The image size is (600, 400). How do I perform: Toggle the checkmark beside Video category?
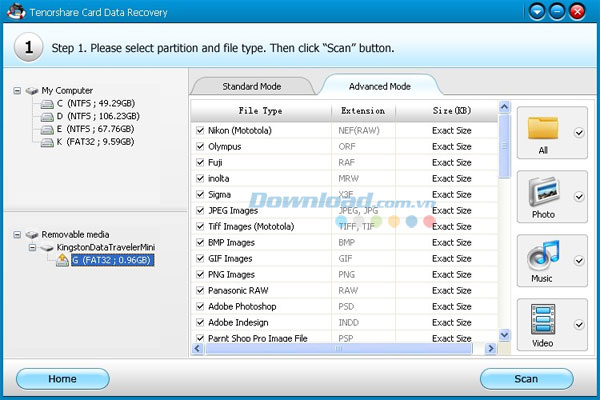(x=579, y=325)
